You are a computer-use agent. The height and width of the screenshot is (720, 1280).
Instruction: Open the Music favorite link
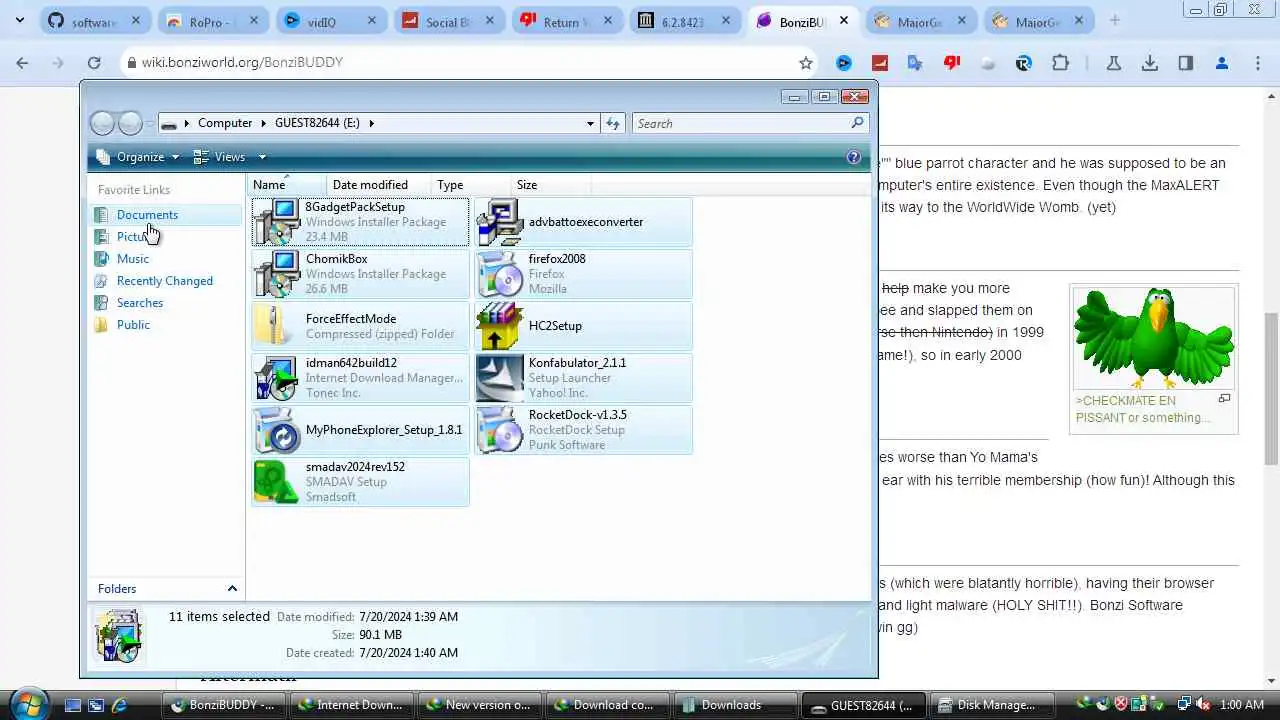133,259
